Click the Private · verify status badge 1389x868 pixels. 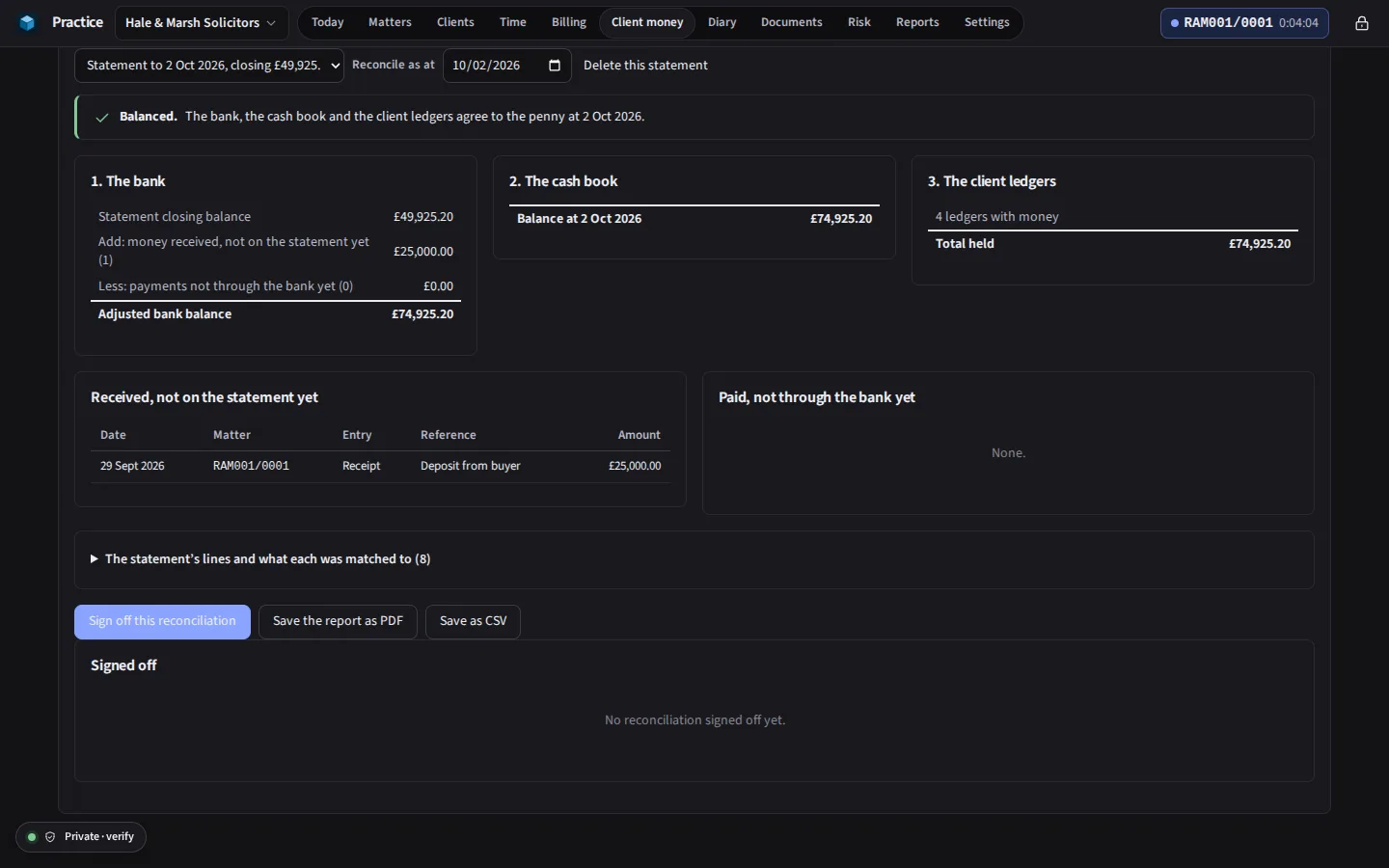[81, 837]
